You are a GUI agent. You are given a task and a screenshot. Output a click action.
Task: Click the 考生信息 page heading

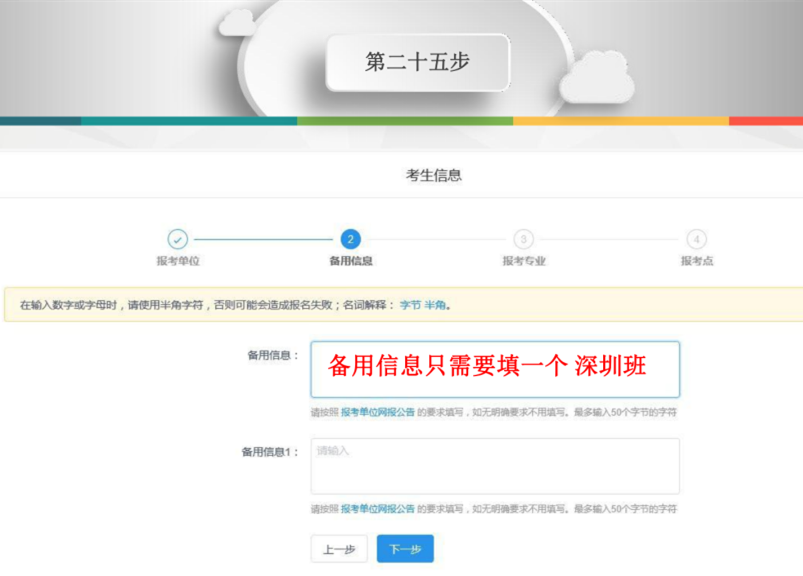pos(433,176)
